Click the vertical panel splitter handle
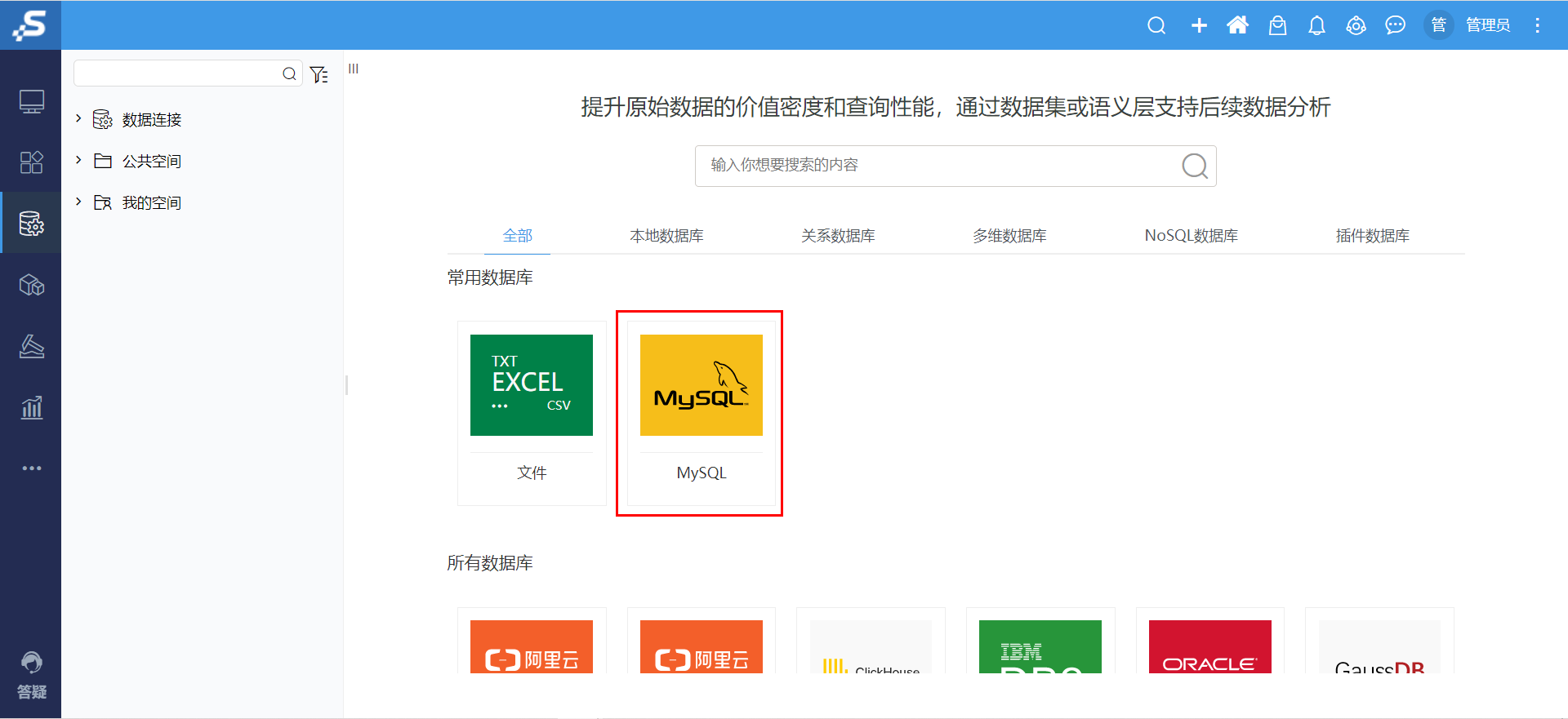Viewport: 1568px width, 719px height. [x=346, y=385]
